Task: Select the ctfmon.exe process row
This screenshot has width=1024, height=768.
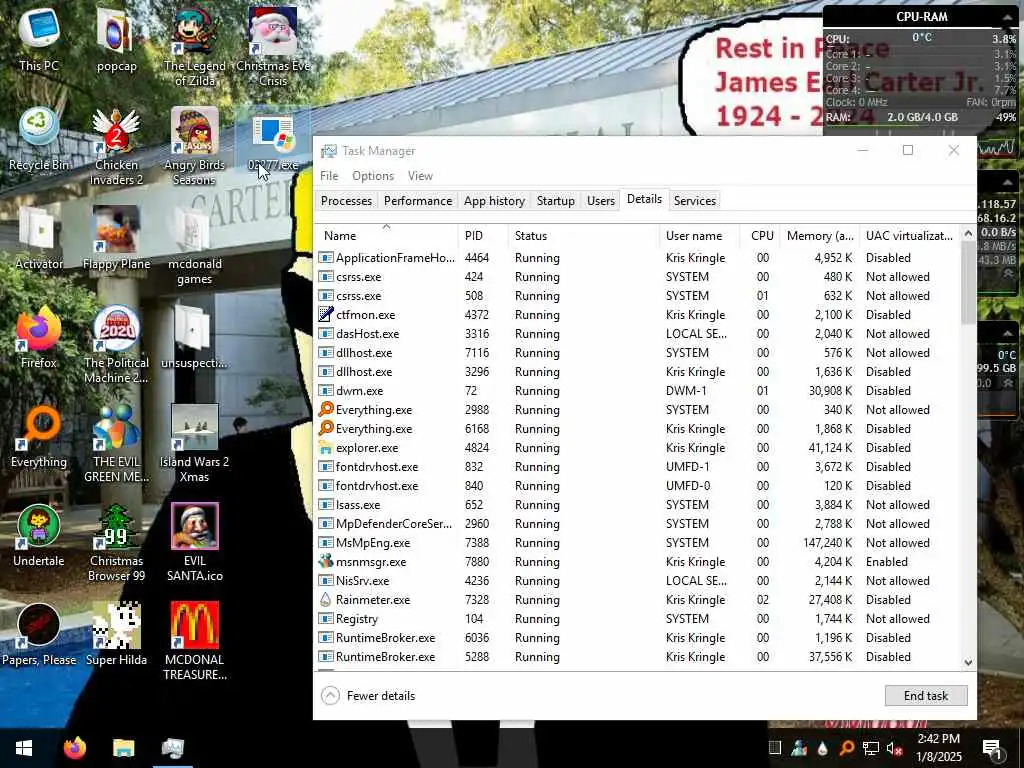Action: [639, 315]
